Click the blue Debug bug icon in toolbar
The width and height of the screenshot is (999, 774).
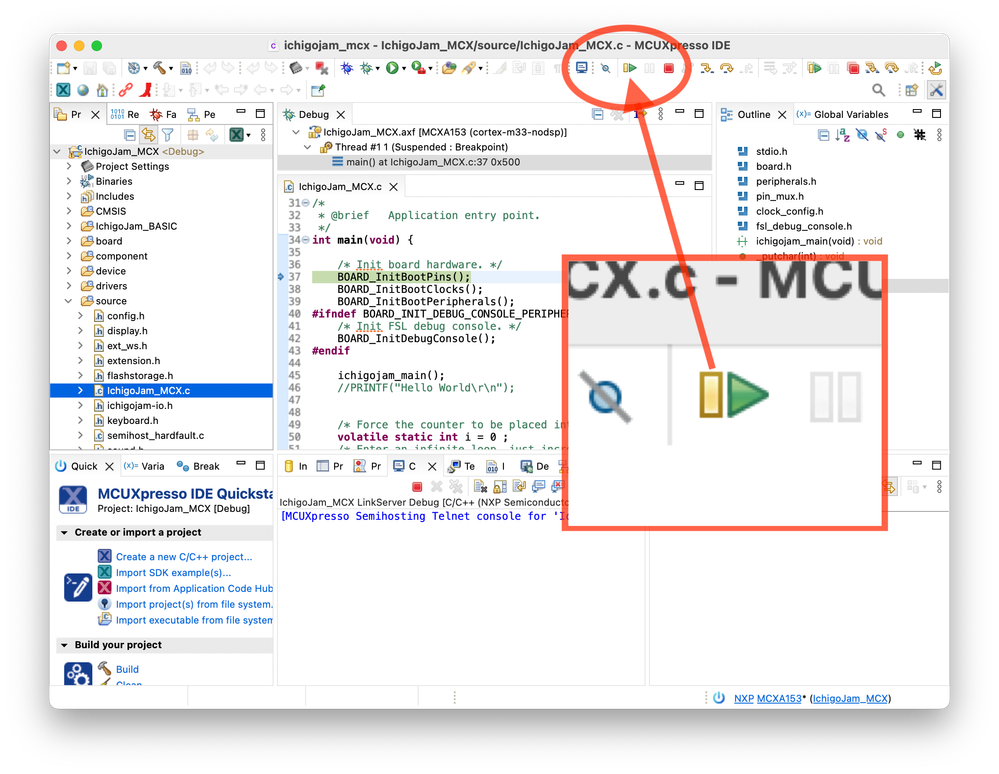347,68
